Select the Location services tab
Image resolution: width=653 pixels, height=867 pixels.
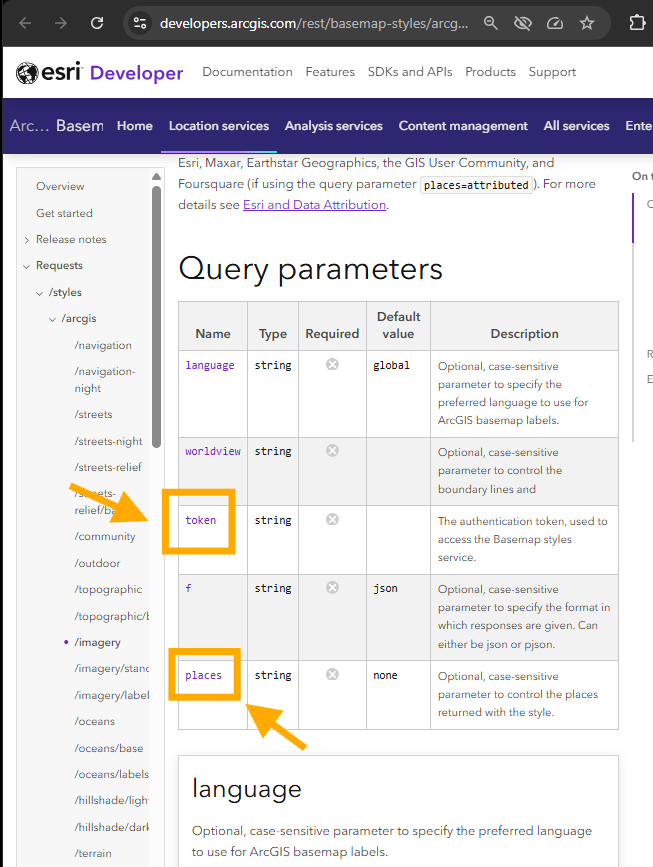click(219, 126)
